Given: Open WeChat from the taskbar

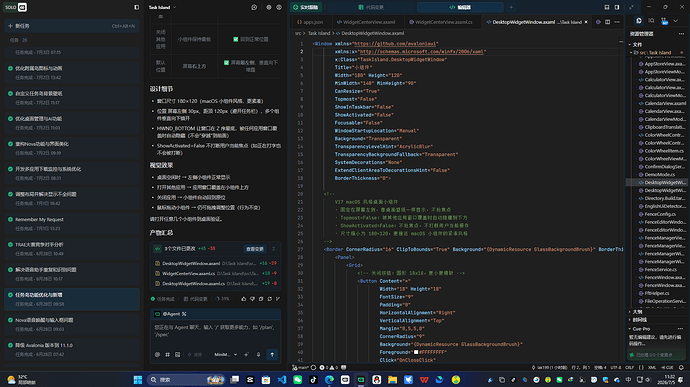Looking at the screenshot, I should pos(297,380).
